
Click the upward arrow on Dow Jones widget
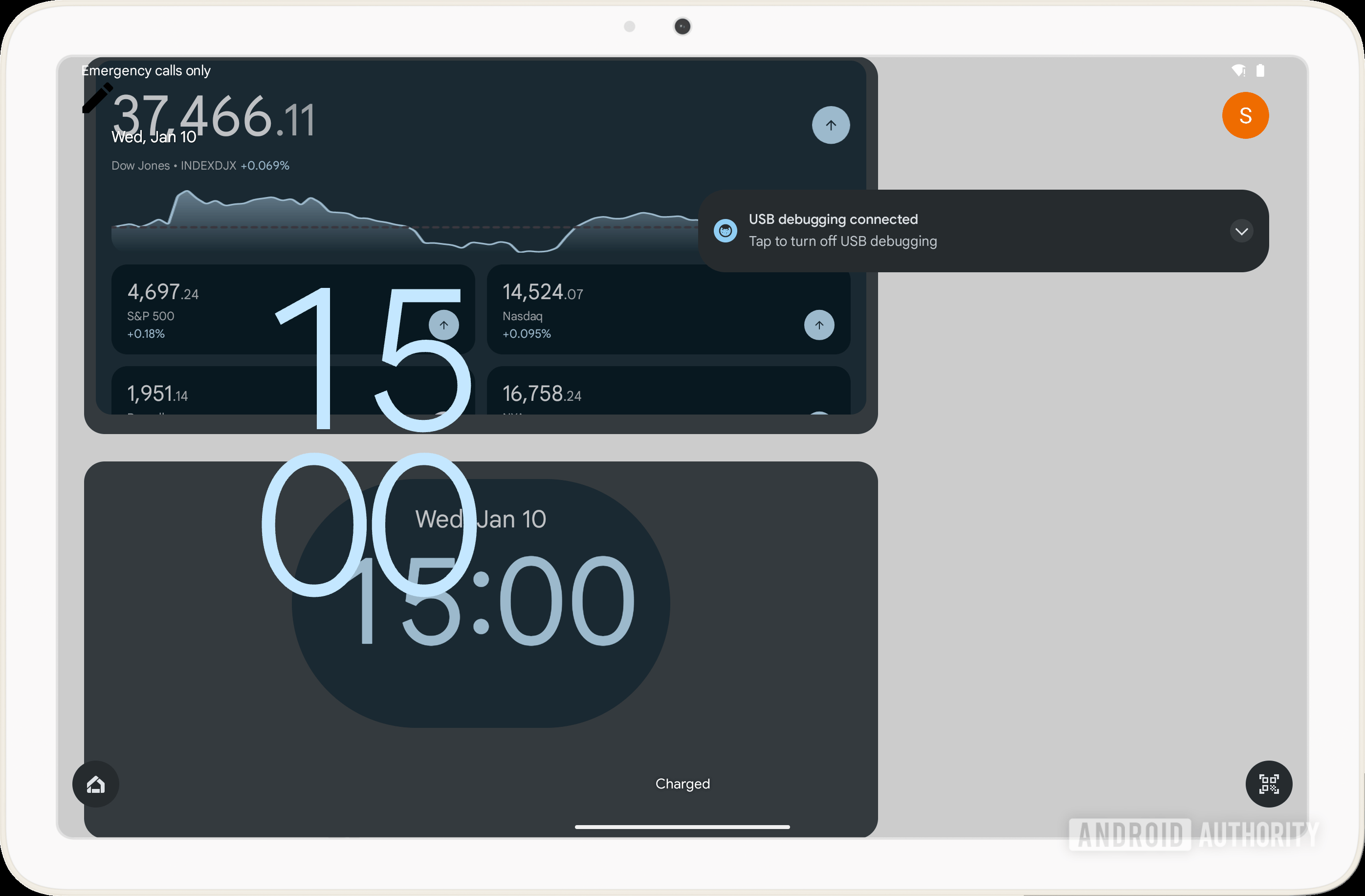830,125
